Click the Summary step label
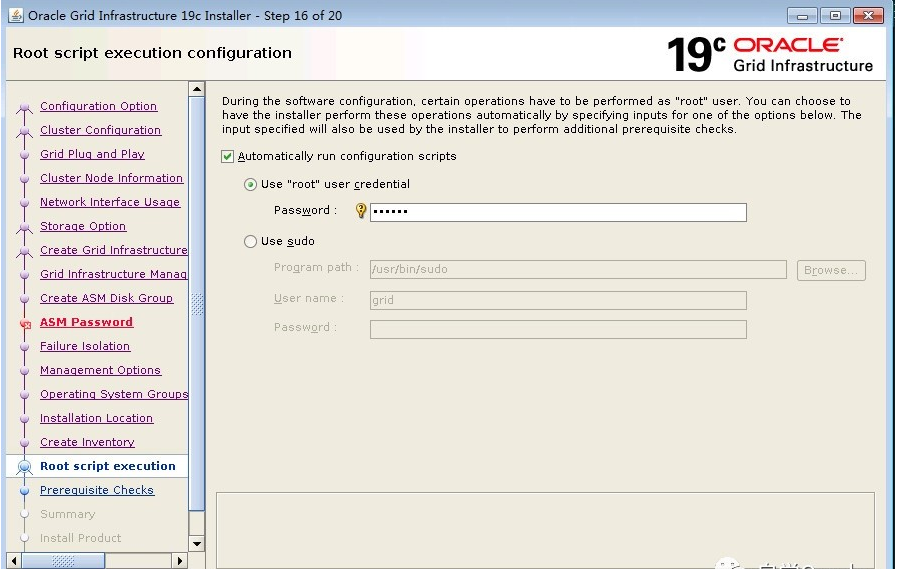 click(x=68, y=514)
